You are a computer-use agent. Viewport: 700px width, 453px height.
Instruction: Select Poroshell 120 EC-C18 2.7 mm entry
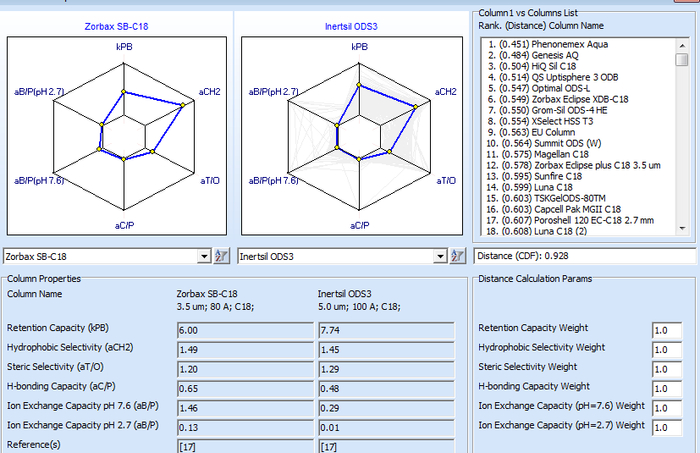pos(570,220)
